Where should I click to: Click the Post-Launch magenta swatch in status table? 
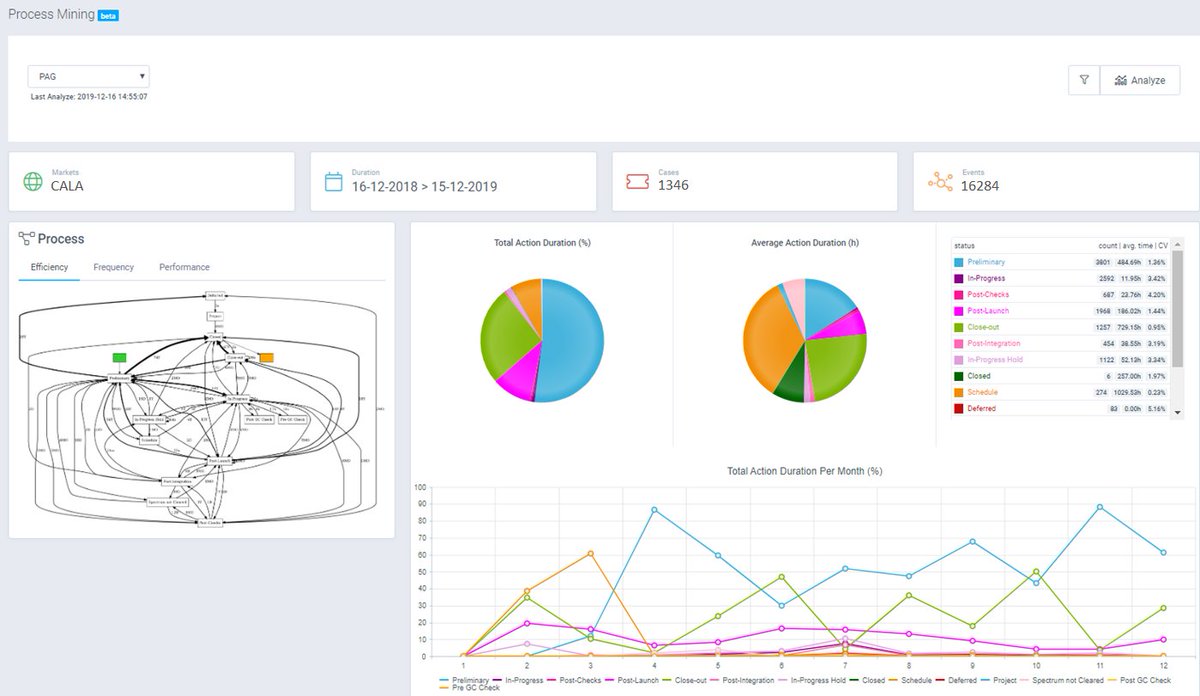pyautogui.click(x=959, y=311)
